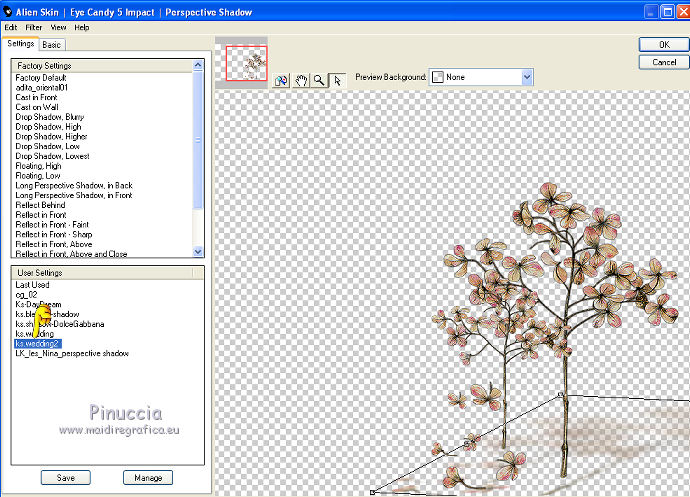Viewport: 690px width, 497px height.
Task: Select Reflect in Front - Sharp preset
Action: pos(54,234)
